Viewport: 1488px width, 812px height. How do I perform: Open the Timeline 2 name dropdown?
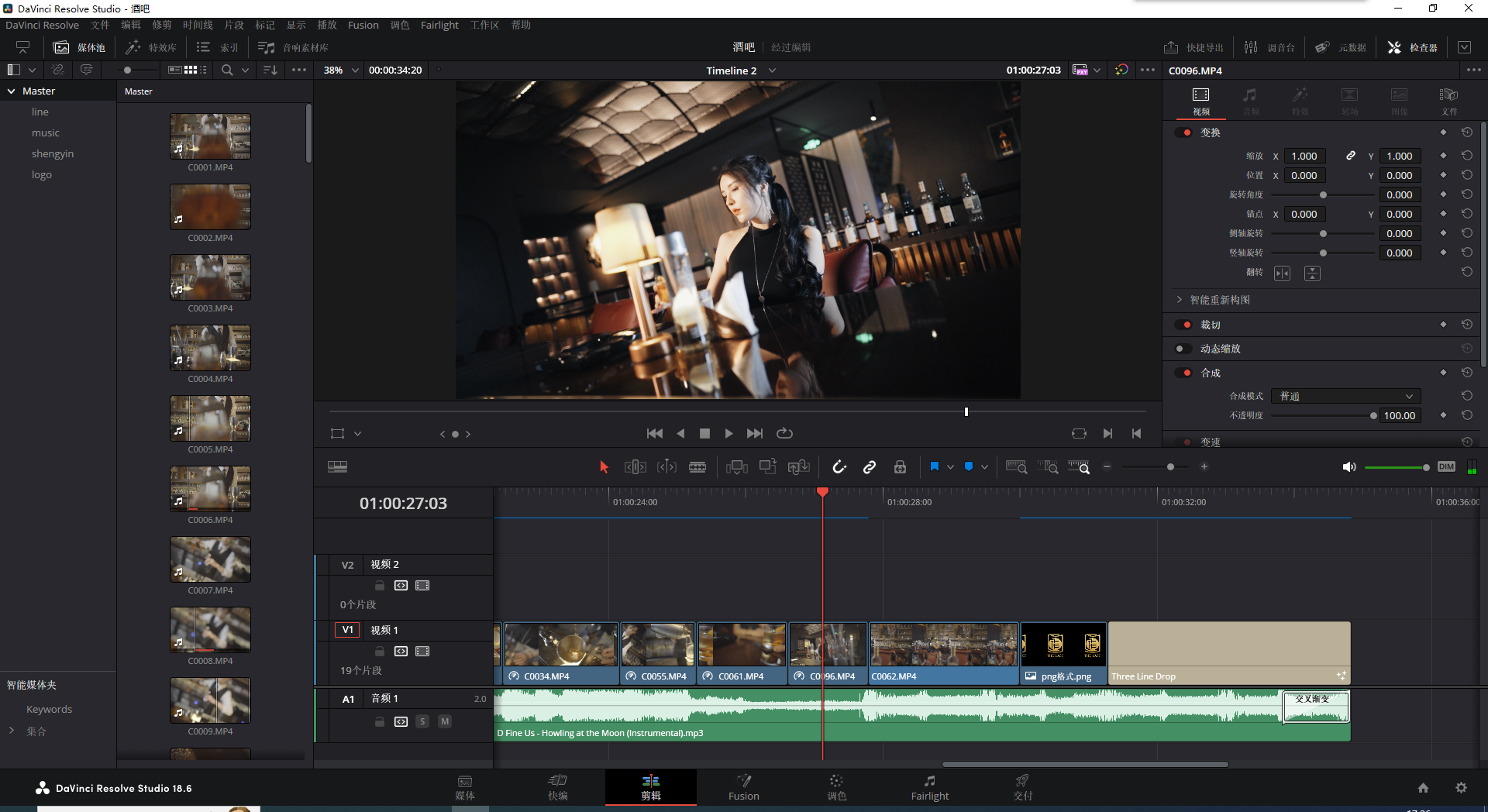pos(772,71)
